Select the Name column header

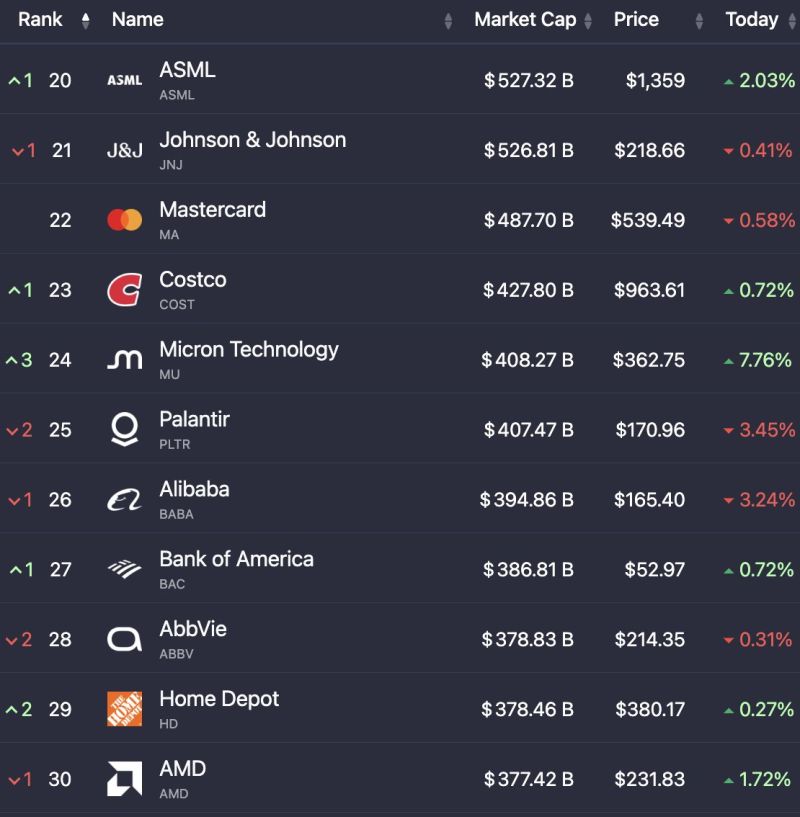(138, 19)
